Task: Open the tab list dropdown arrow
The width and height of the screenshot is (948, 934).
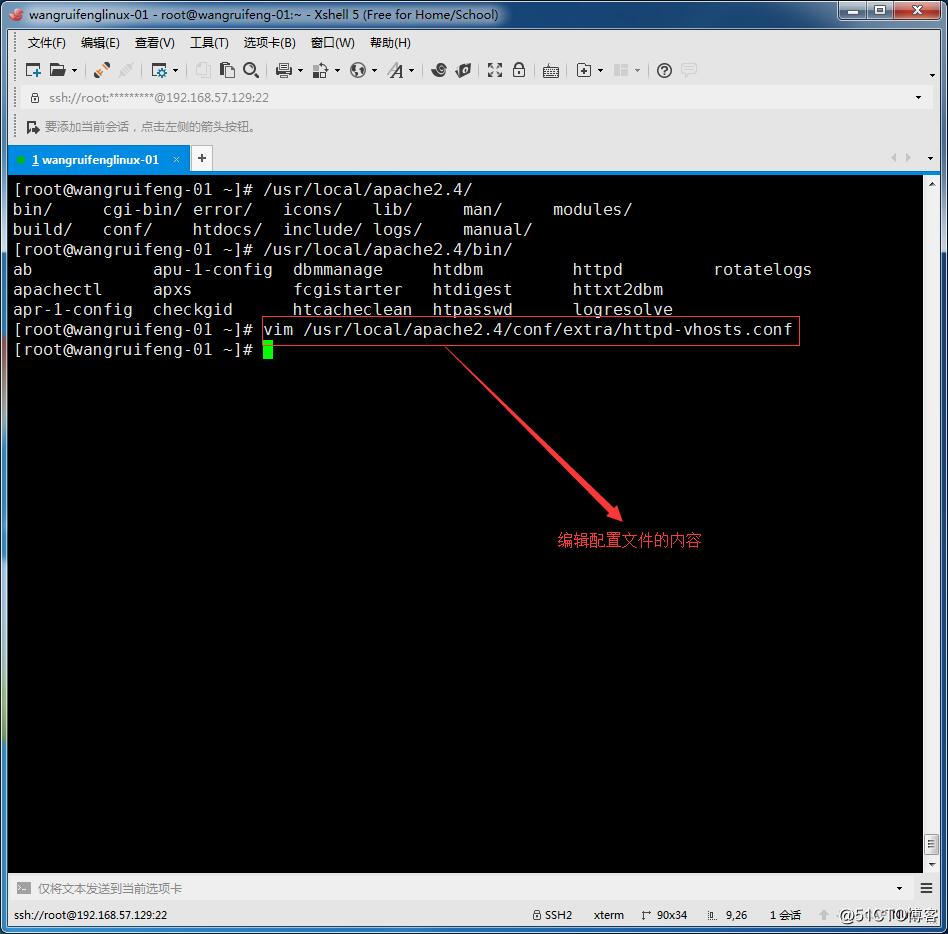Action: 930,158
